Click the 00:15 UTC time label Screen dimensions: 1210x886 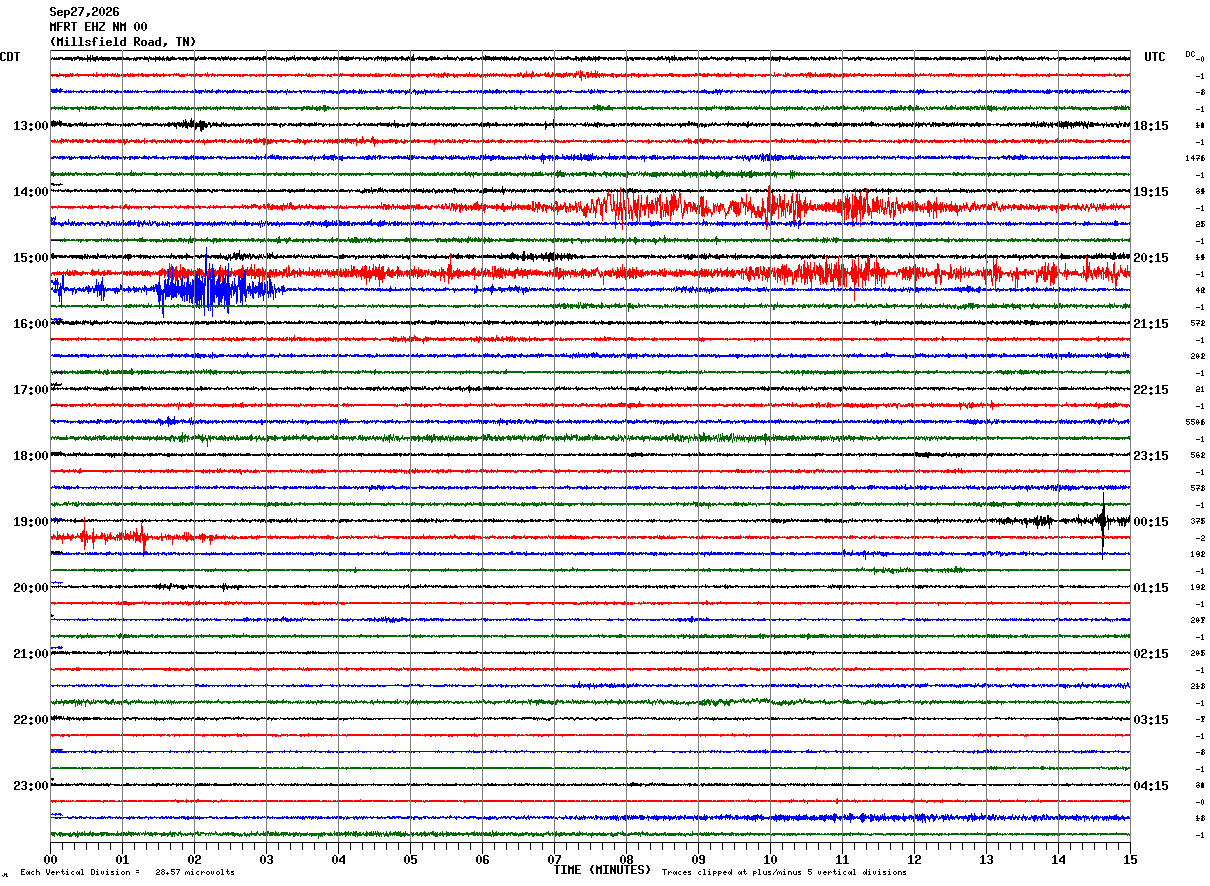coord(1151,522)
